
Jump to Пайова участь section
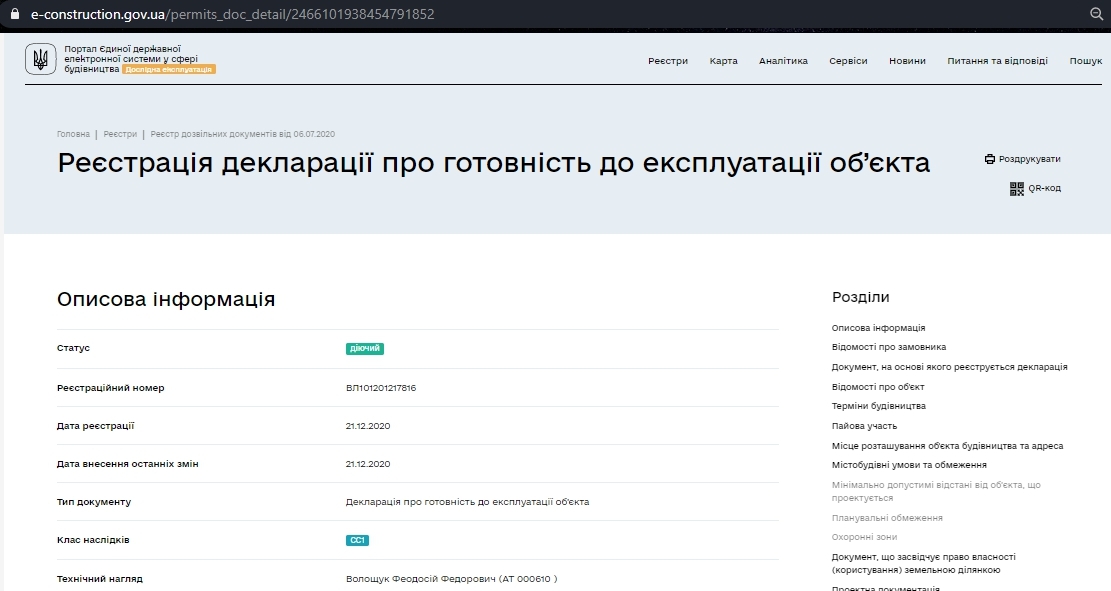coord(864,425)
